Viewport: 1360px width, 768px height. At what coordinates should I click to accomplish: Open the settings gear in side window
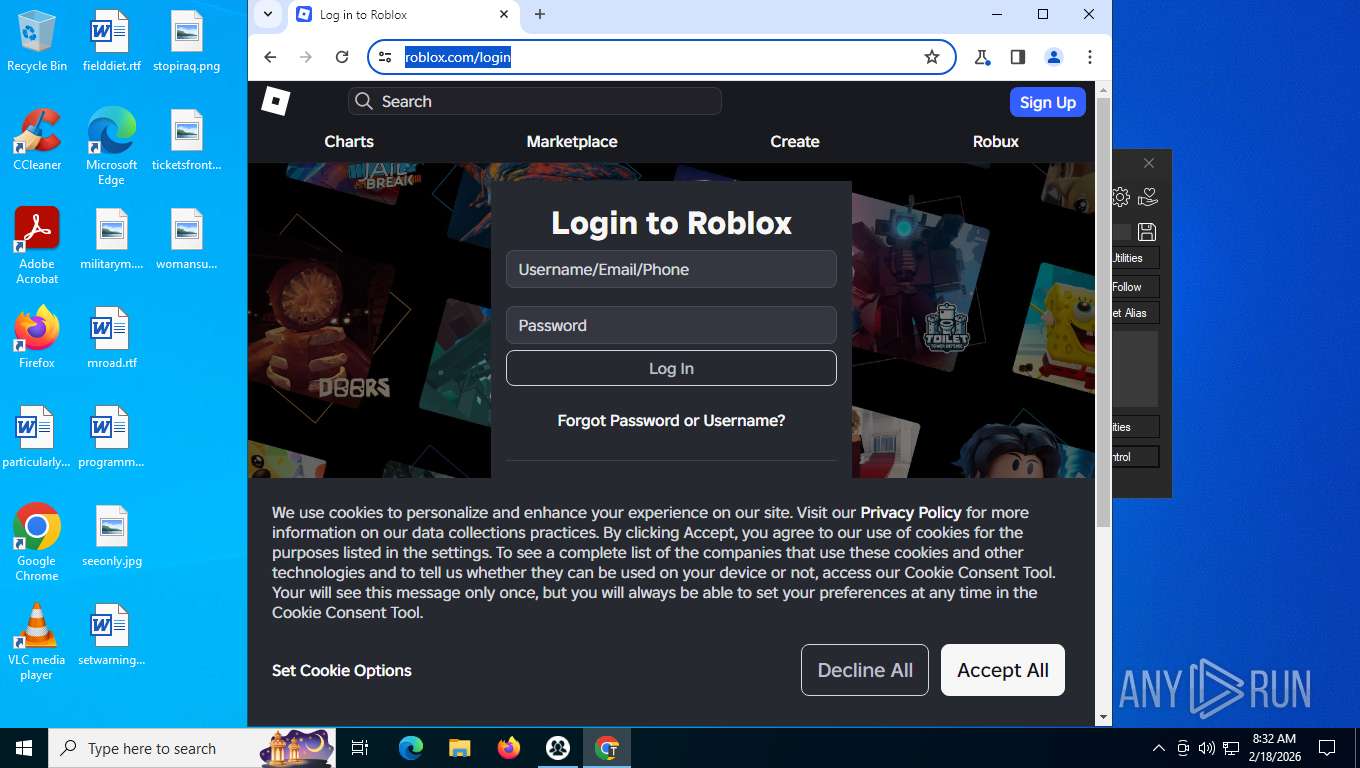coord(1121,197)
